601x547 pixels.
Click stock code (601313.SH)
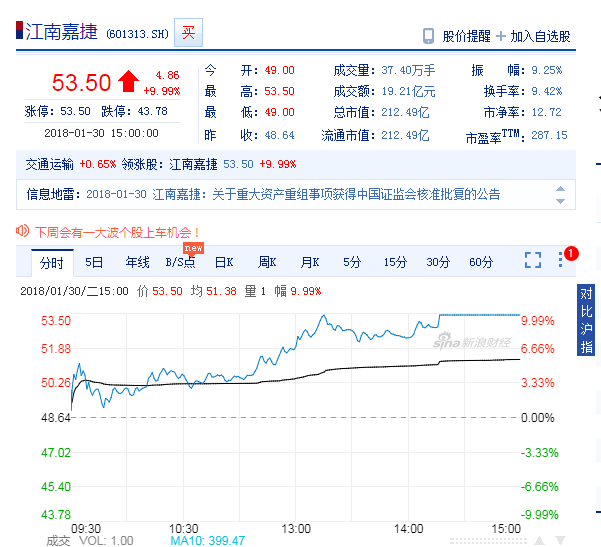137,34
